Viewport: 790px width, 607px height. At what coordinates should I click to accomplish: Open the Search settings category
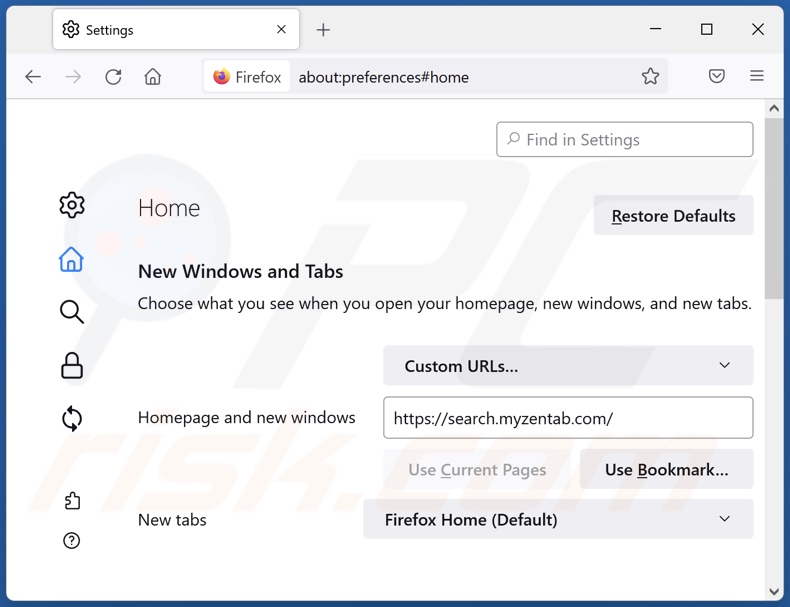[x=71, y=312]
